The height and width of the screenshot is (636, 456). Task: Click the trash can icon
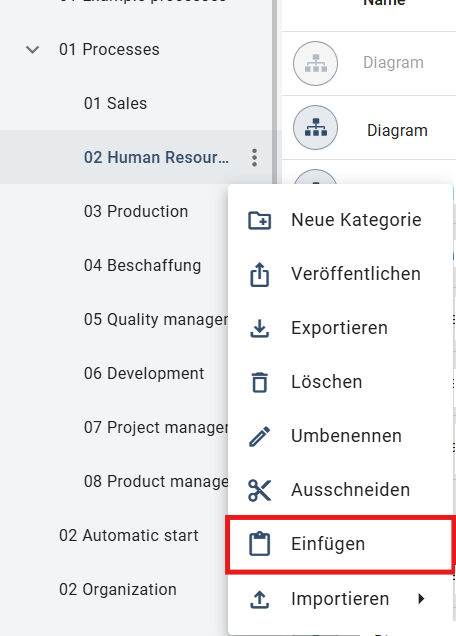pos(260,382)
